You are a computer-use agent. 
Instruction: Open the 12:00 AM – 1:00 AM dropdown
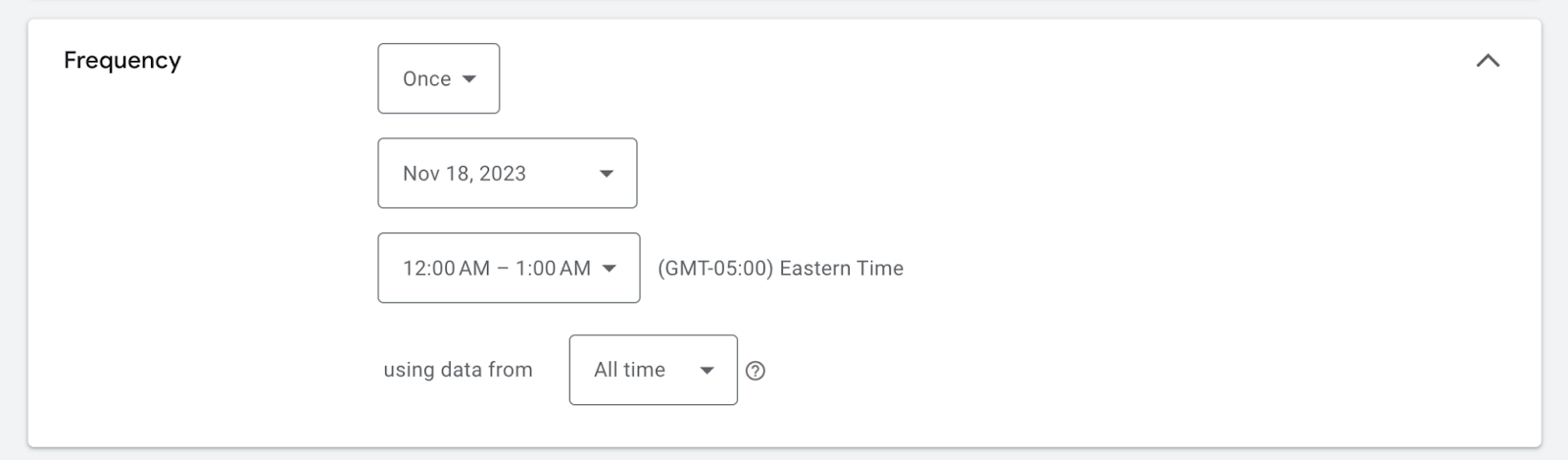coord(509,268)
